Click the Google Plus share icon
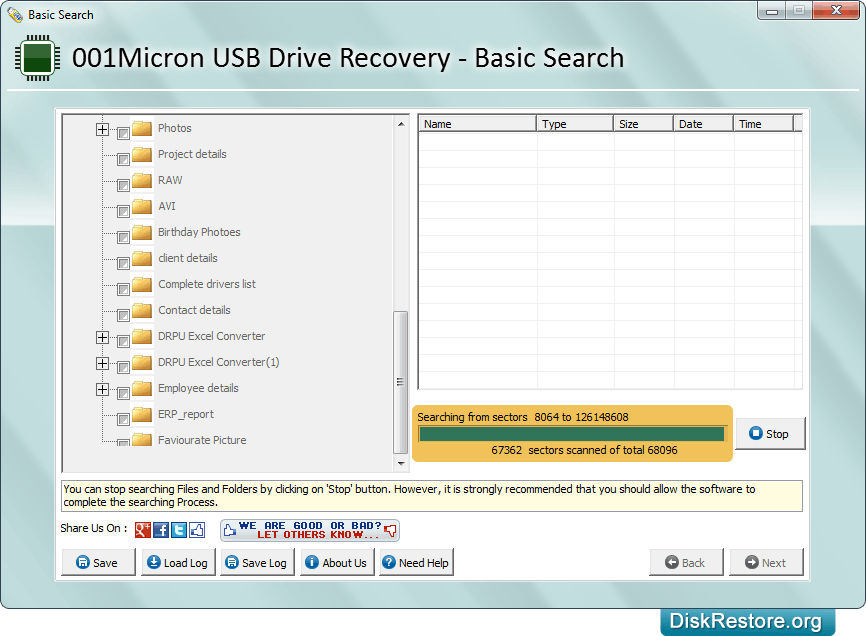 [142, 530]
